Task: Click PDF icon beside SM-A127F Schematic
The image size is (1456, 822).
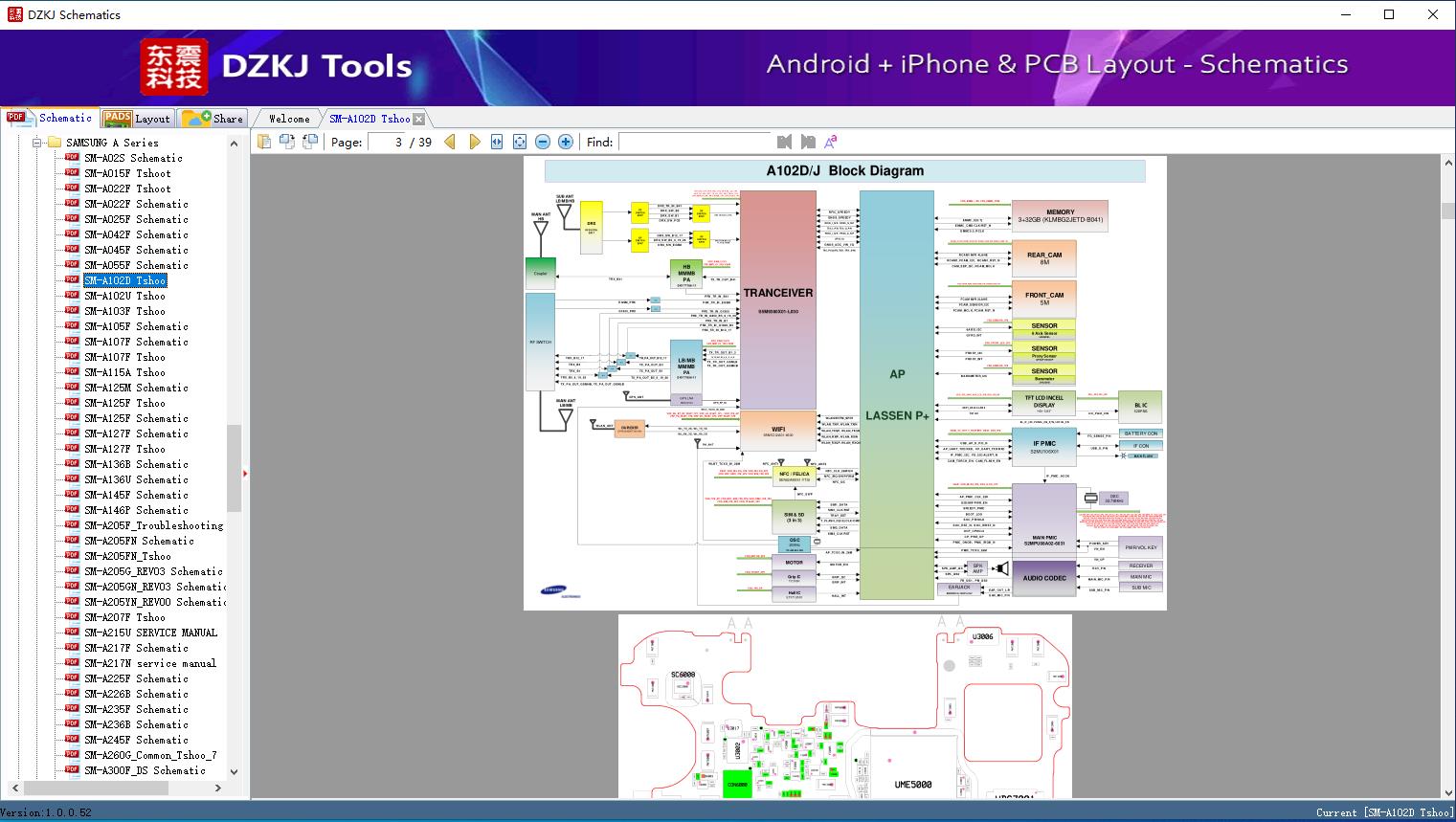Action: point(72,433)
